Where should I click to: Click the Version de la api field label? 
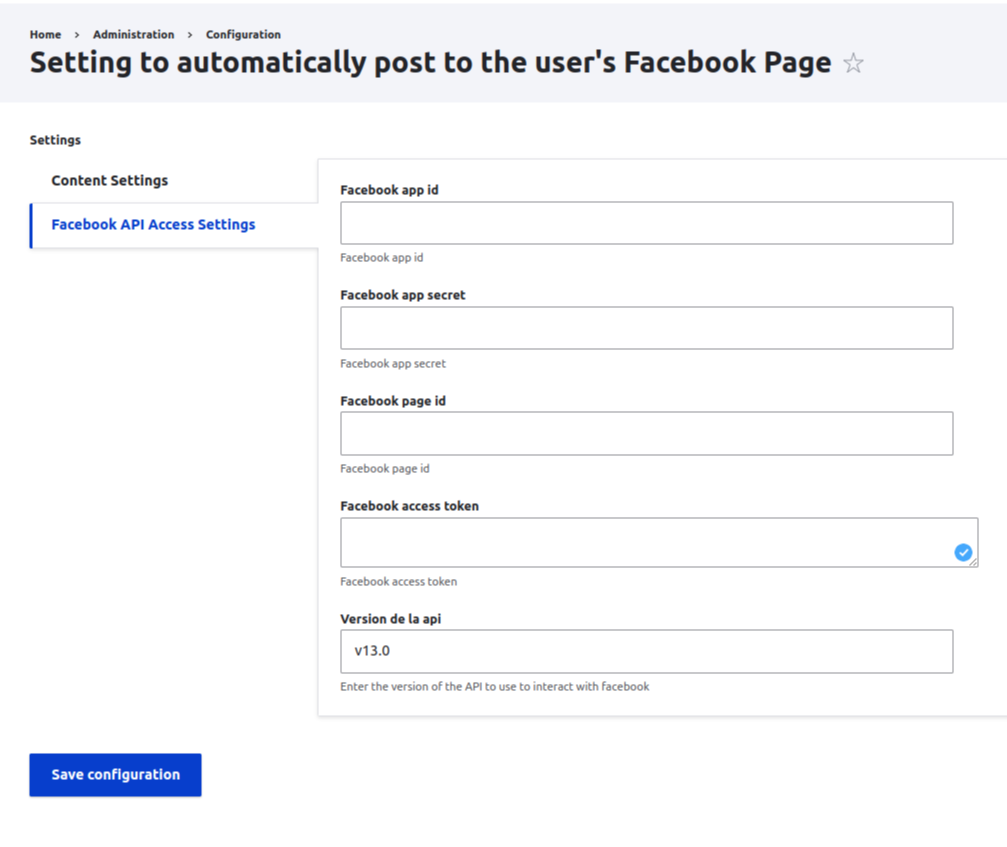point(389,618)
